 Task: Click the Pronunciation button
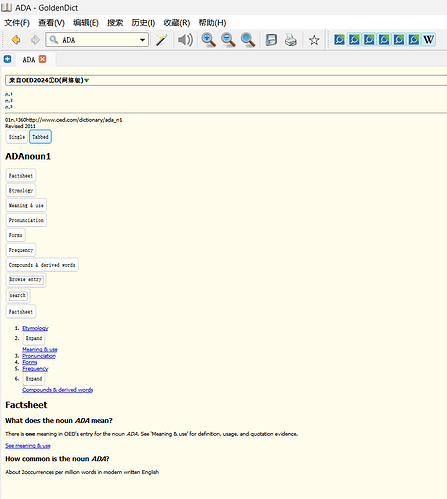[26, 220]
